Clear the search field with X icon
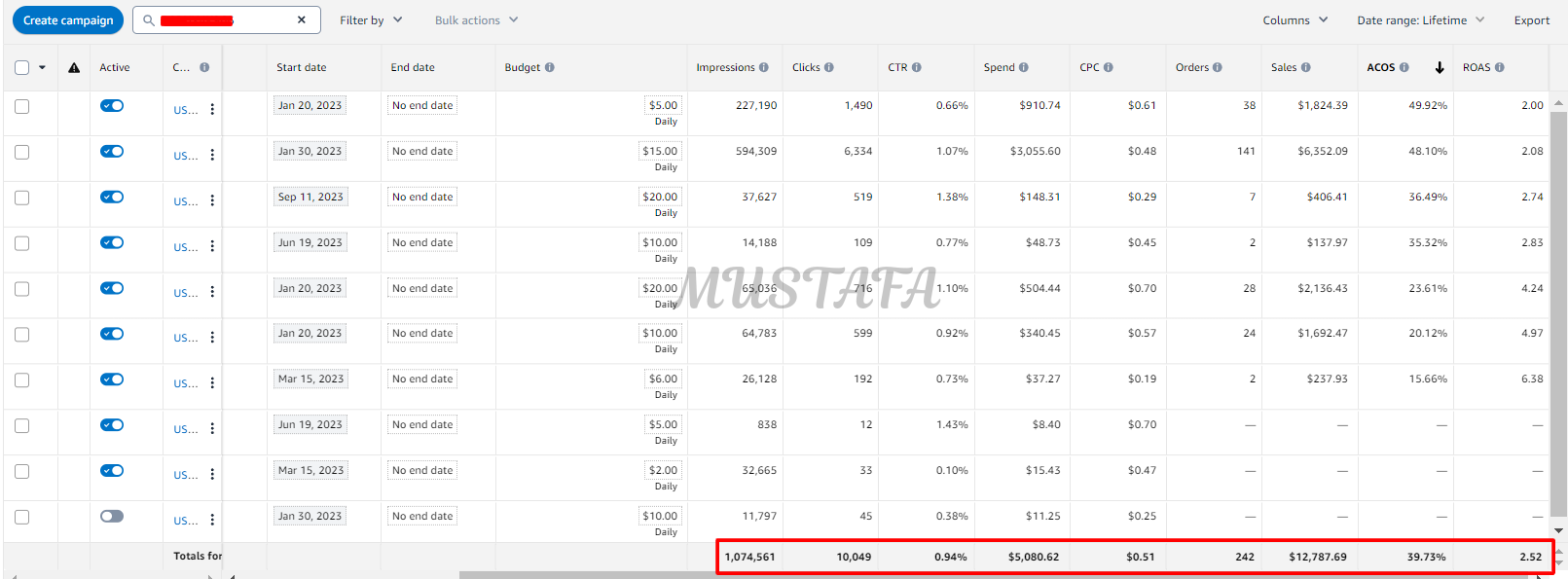This screenshot has width=1568, height=579. point(302,20)
